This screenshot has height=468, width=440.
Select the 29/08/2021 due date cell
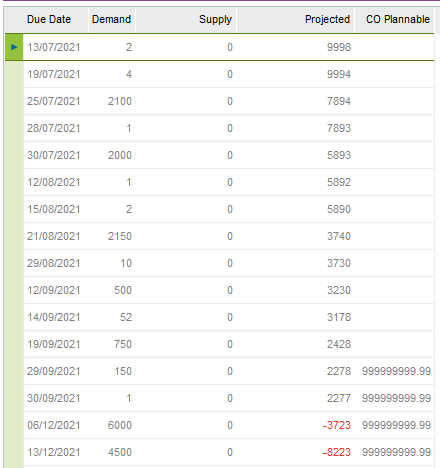[54, 263]
